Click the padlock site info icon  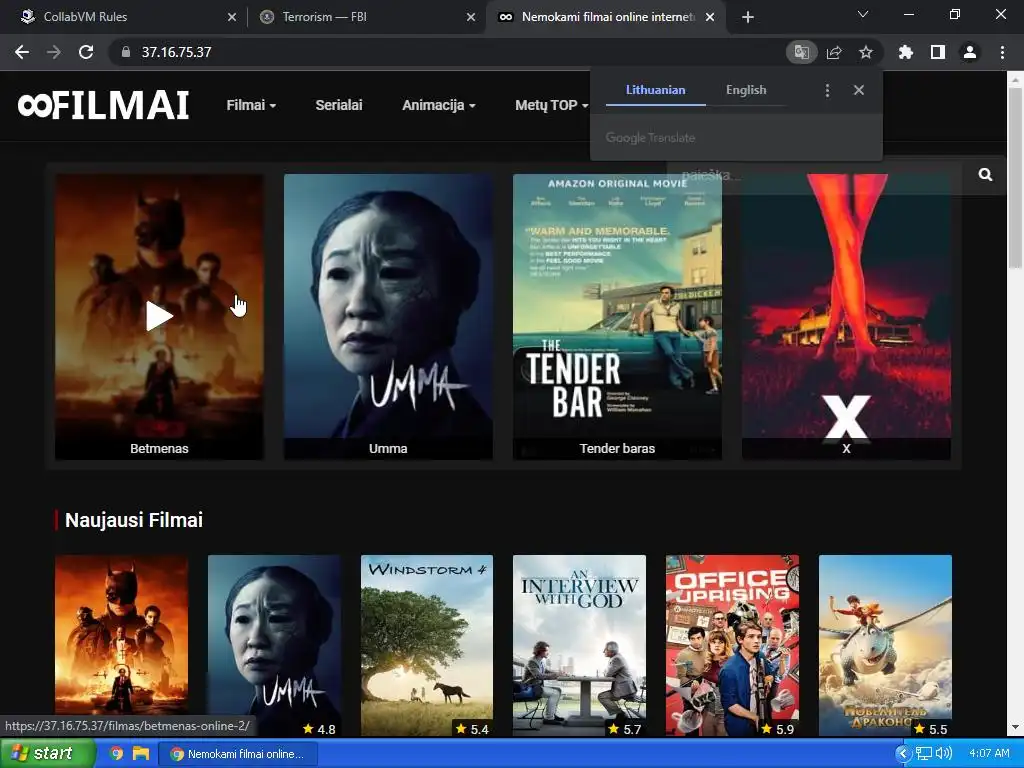[126, 52]
